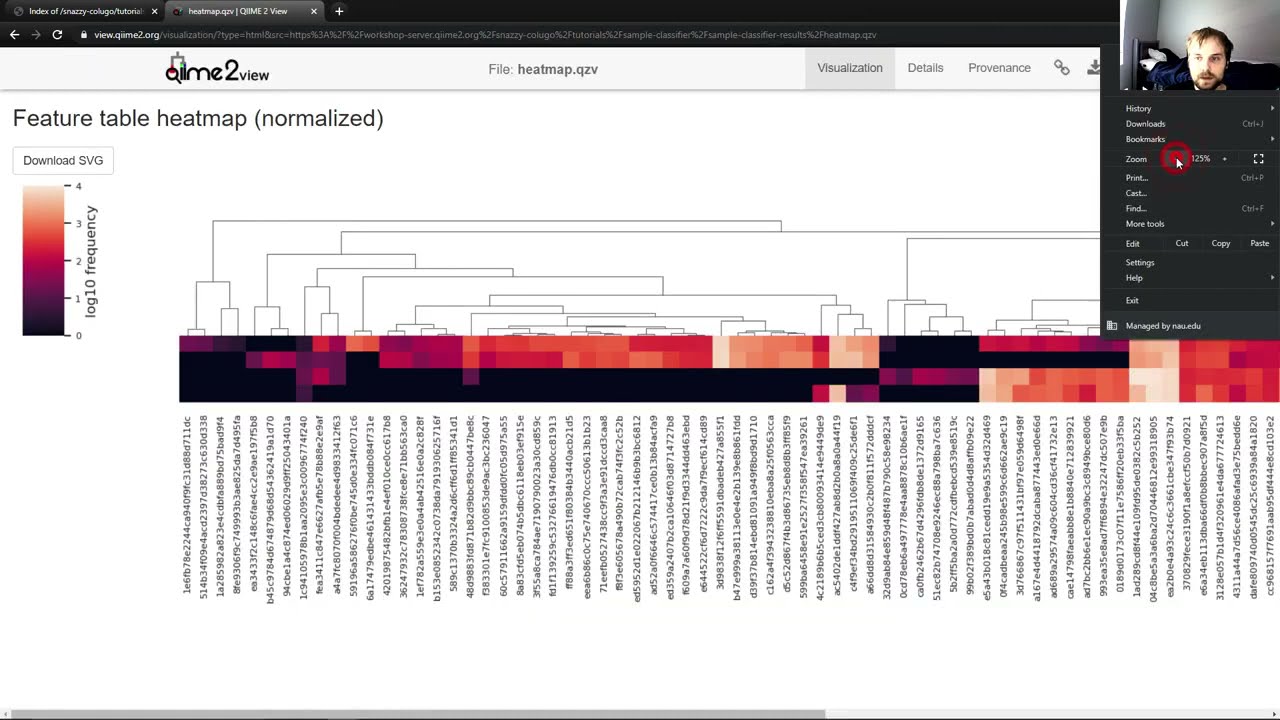Click the site lock icon in address bar

pos(85,35)
